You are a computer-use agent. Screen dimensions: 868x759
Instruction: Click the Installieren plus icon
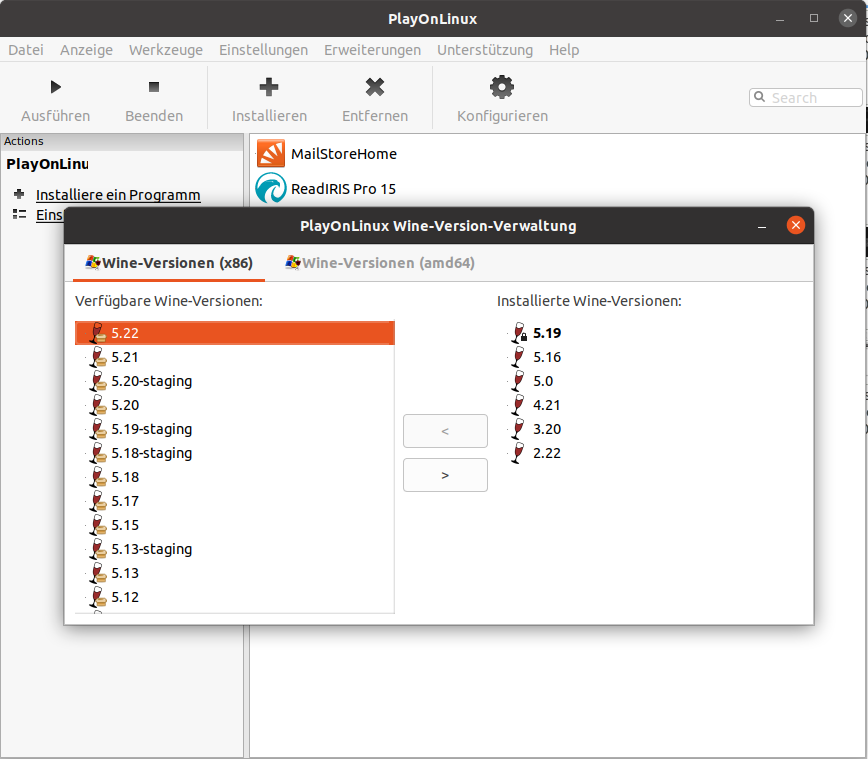269,88
